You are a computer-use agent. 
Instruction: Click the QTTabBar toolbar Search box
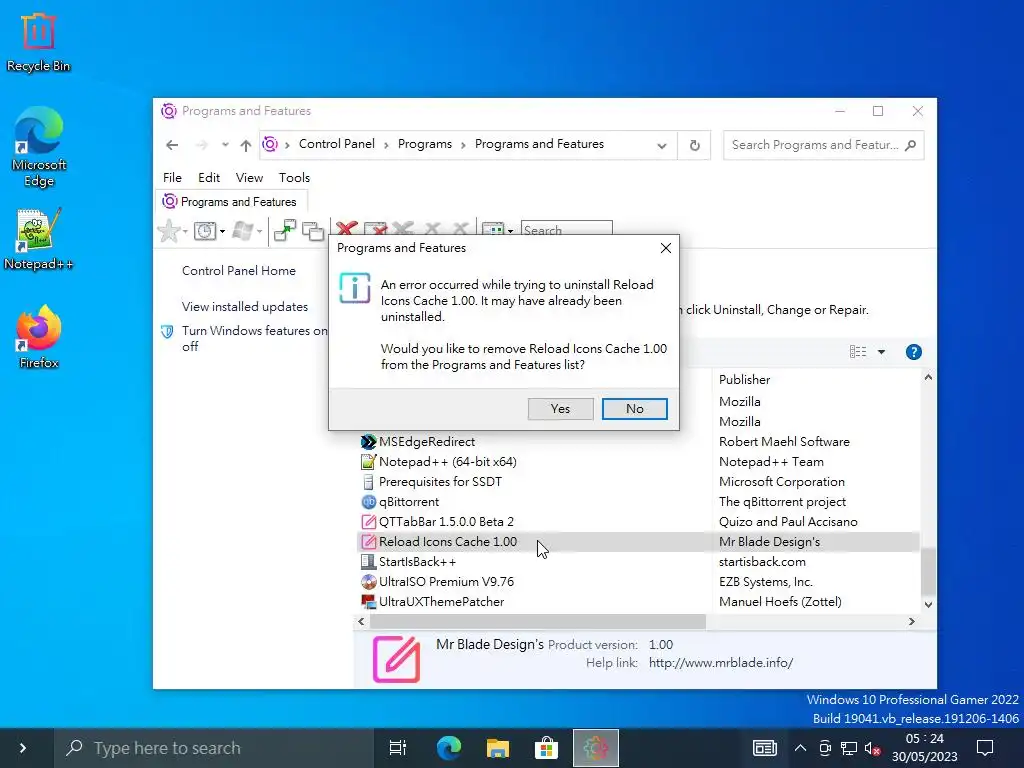coord(566,229)
